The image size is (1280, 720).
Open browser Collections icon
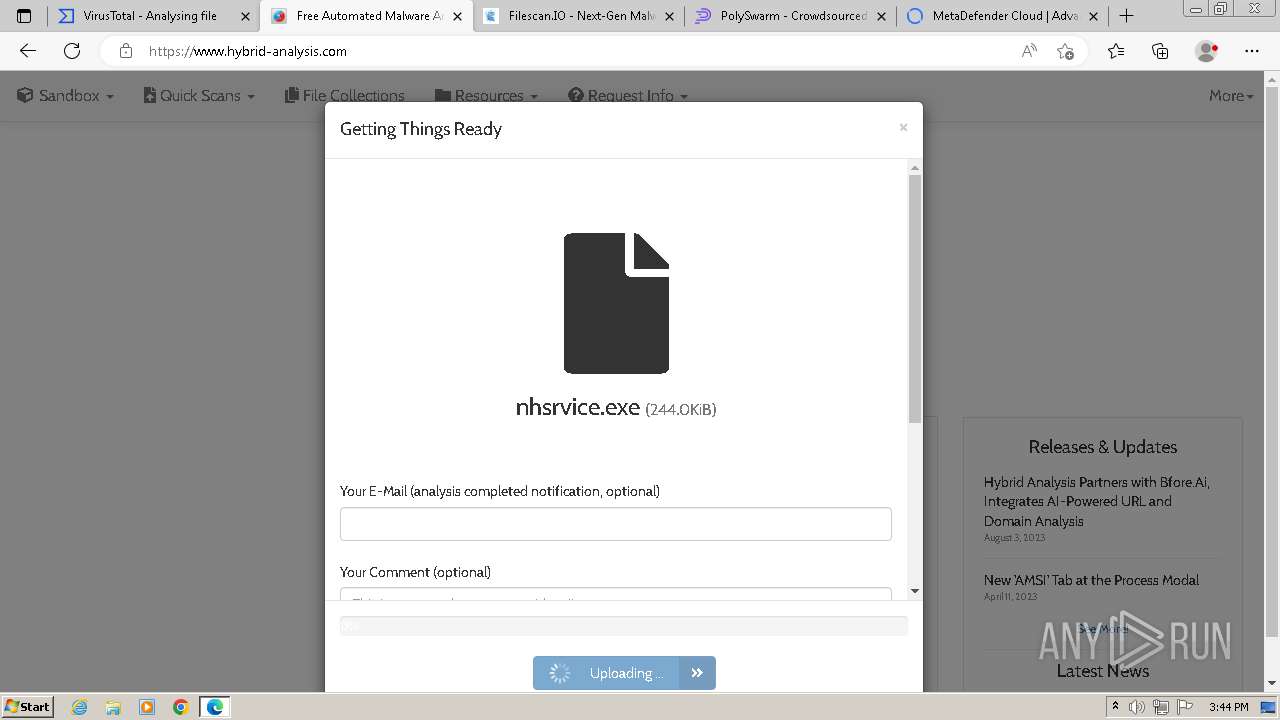tap(1160, 51)
